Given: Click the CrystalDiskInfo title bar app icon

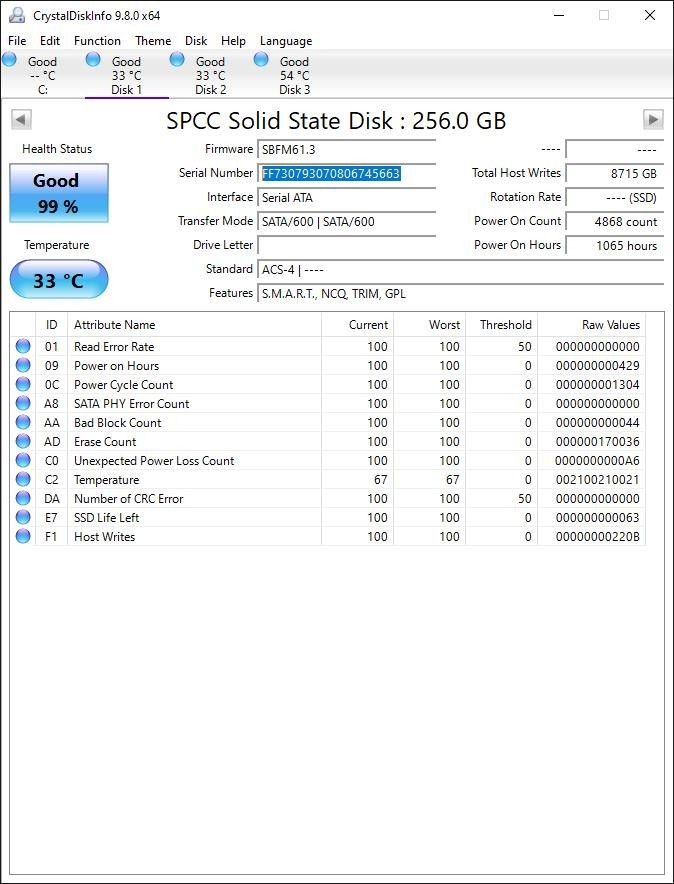Looking at the screenshot, I should pyautogui.click(x=17, y=15).
